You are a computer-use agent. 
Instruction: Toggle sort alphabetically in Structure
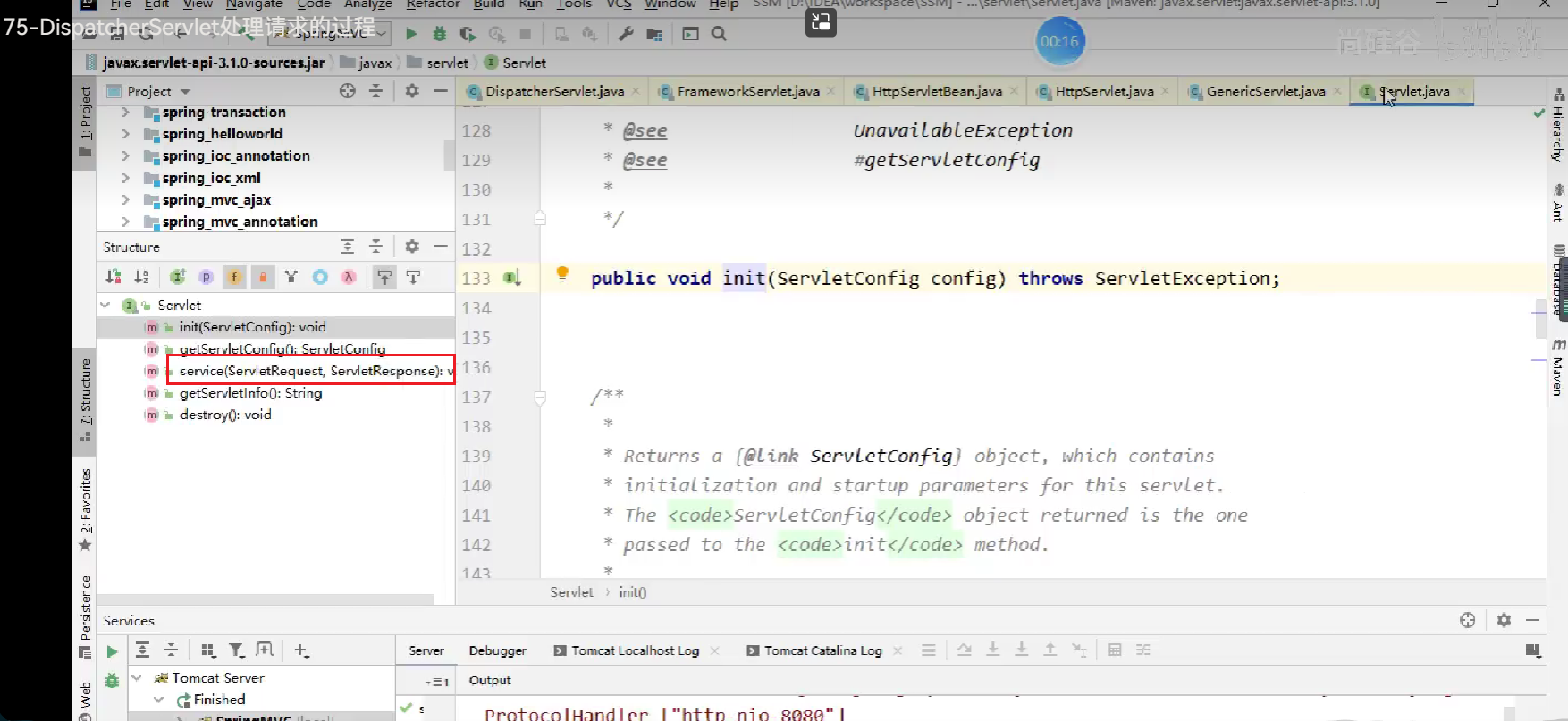click(x=142, y=277)
